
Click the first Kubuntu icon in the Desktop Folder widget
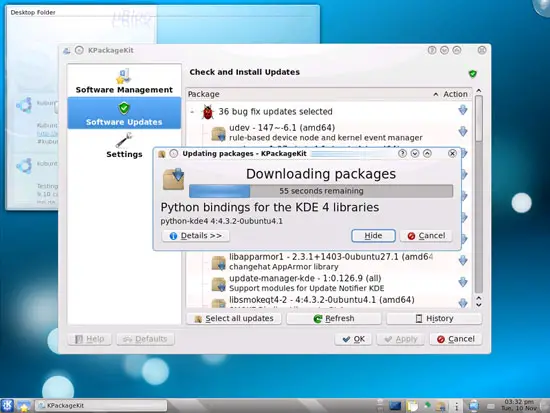tap(24, 105)
